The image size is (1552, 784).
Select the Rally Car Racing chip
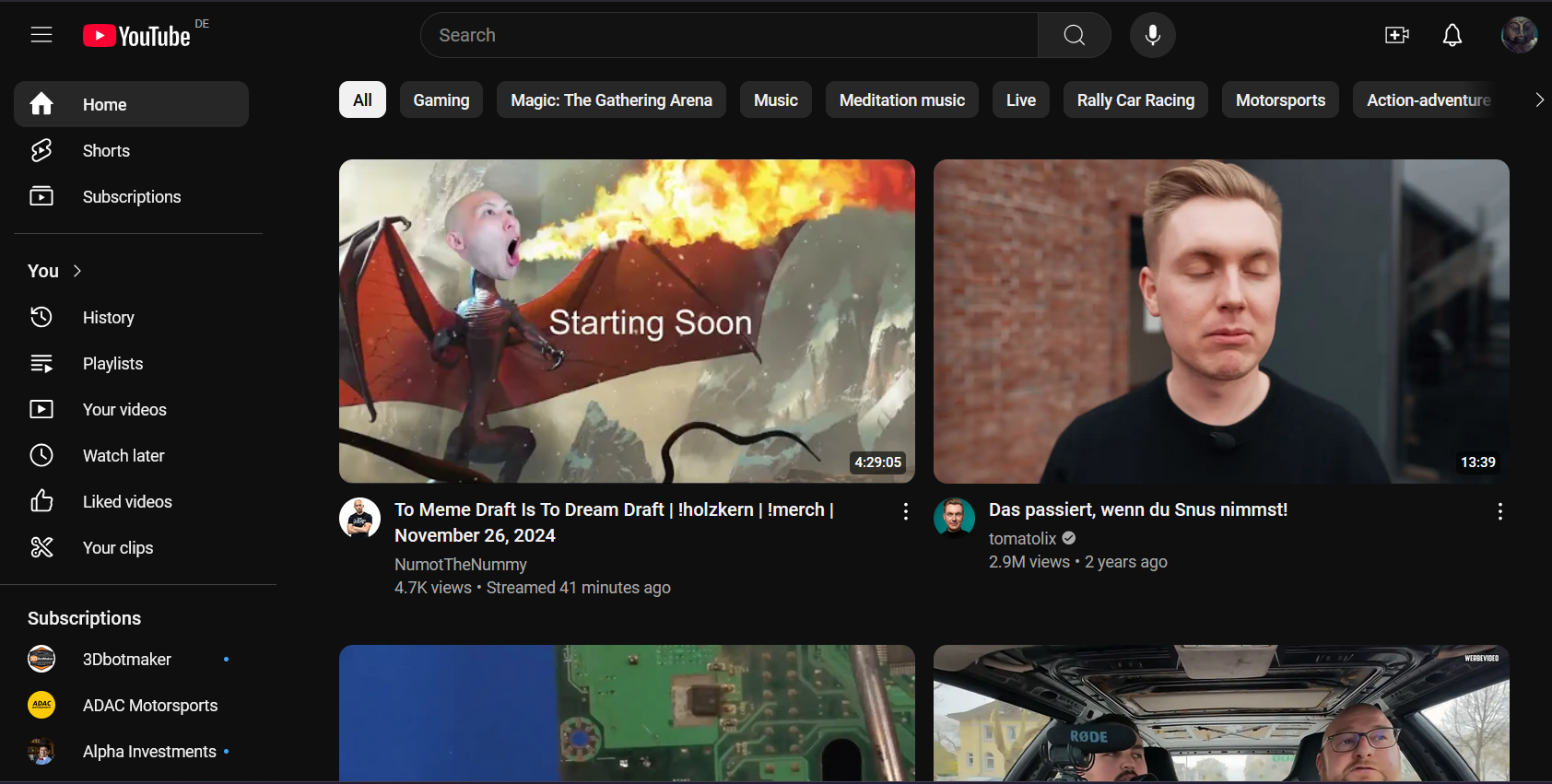[x=1135, y=99]
